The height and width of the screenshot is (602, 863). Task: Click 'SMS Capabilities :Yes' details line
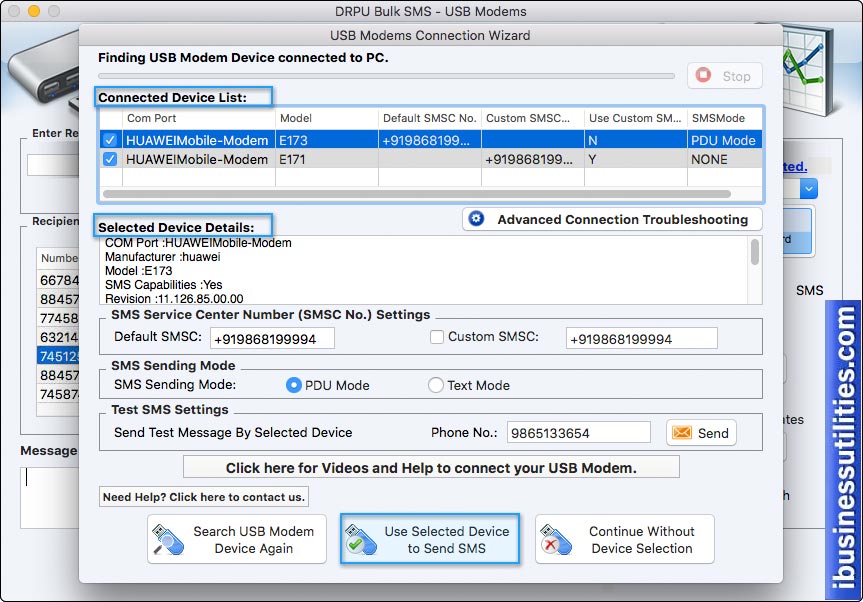click(164, 284)
